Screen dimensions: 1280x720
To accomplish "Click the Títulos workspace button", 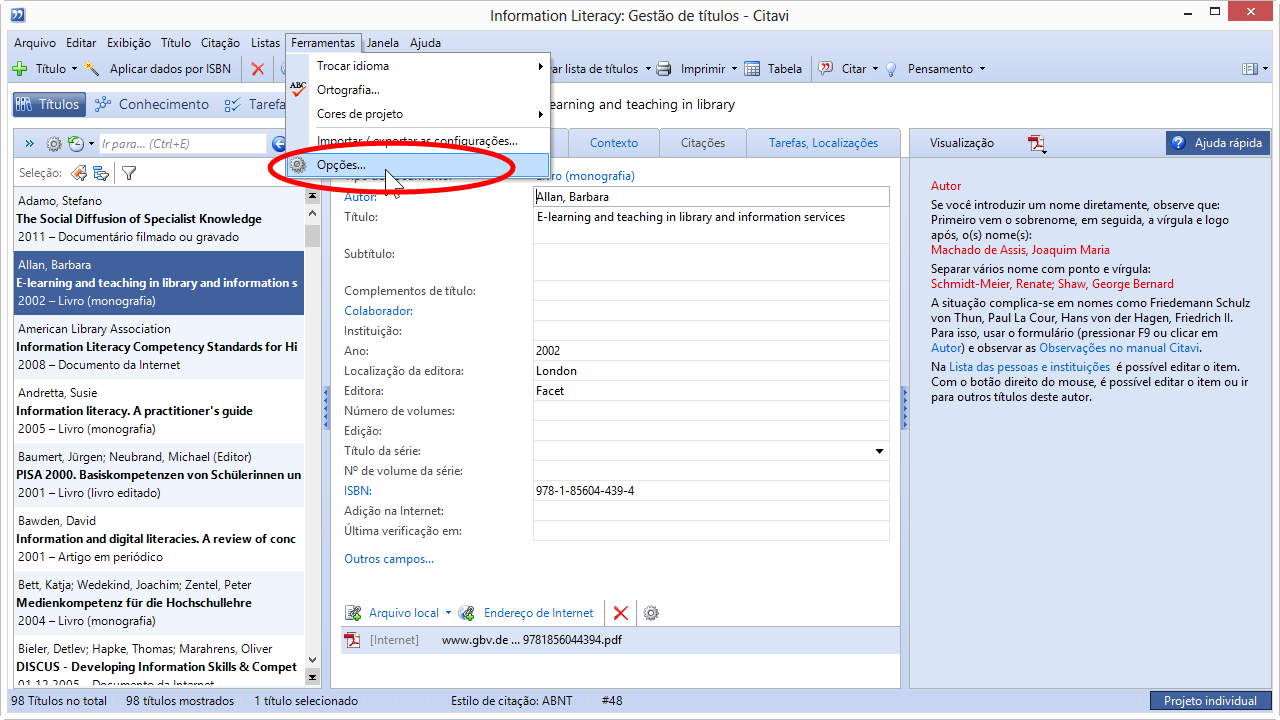I will (48, 104).
